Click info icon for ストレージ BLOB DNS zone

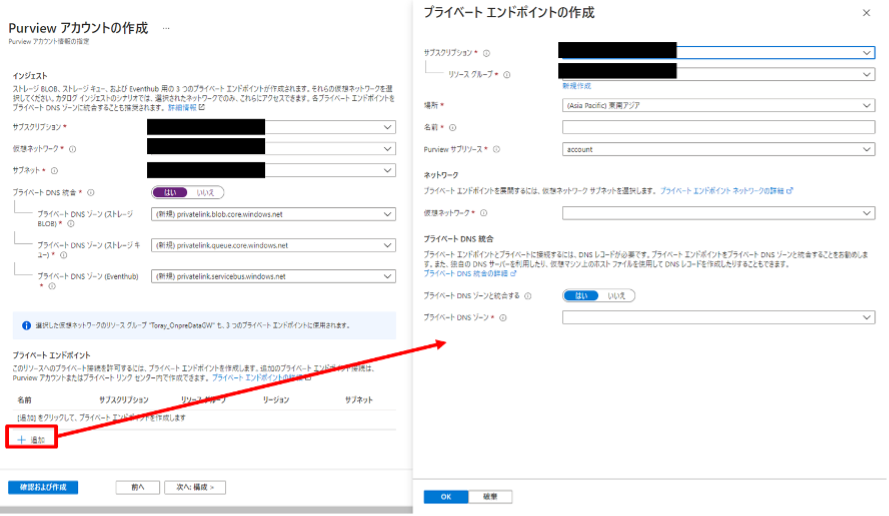(x=71, y=224)
